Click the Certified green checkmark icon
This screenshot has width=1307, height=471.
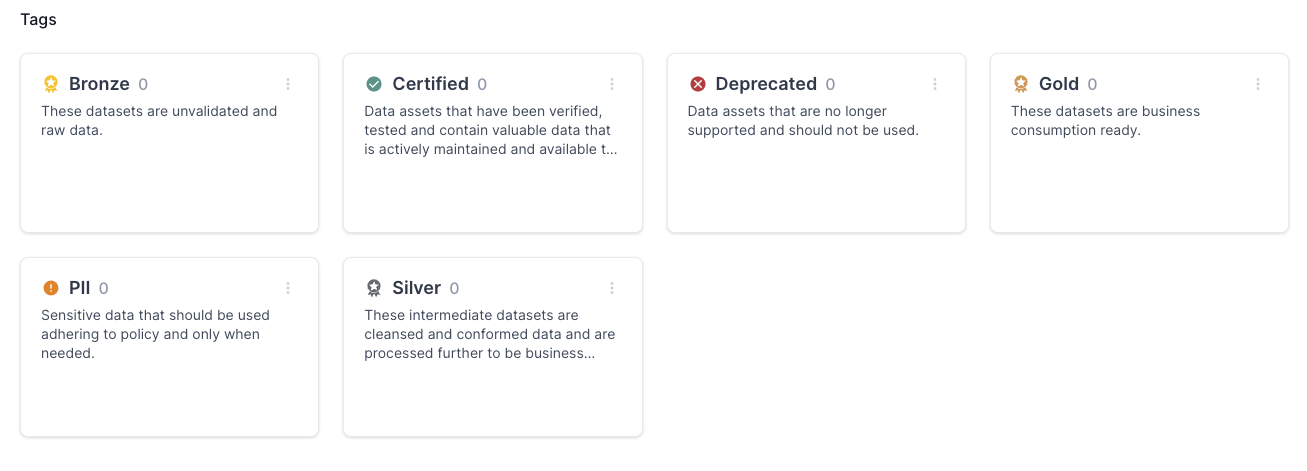(374, 84)
